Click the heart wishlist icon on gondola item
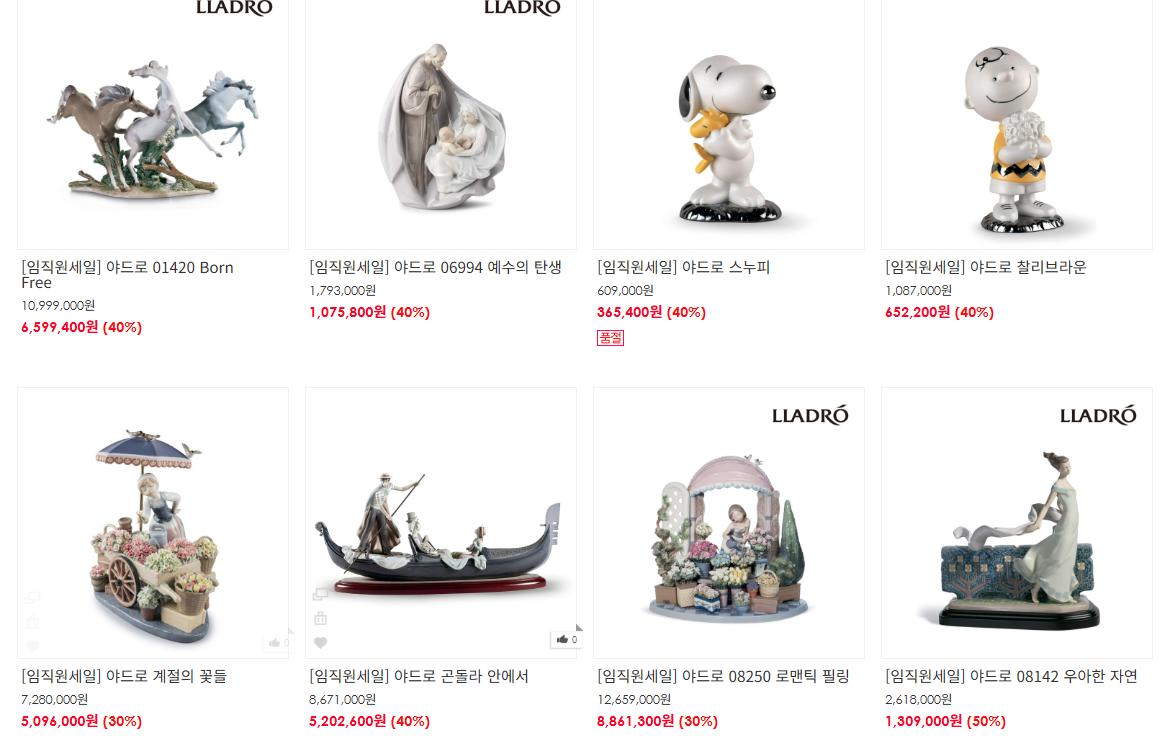Screen dimensions: 1165x748 click(320, 643)
